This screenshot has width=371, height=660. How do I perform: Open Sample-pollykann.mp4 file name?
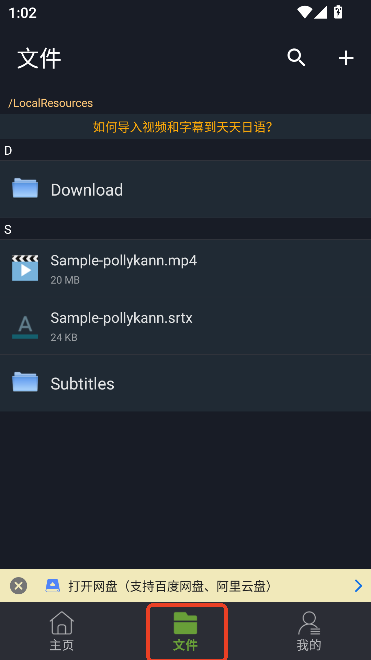(124, 261)
